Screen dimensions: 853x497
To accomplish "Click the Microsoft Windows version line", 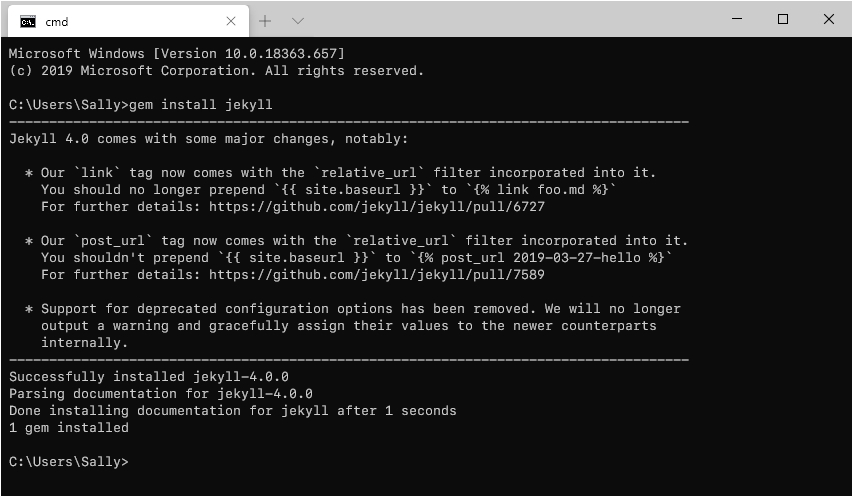I will click(x=176, y=54).
